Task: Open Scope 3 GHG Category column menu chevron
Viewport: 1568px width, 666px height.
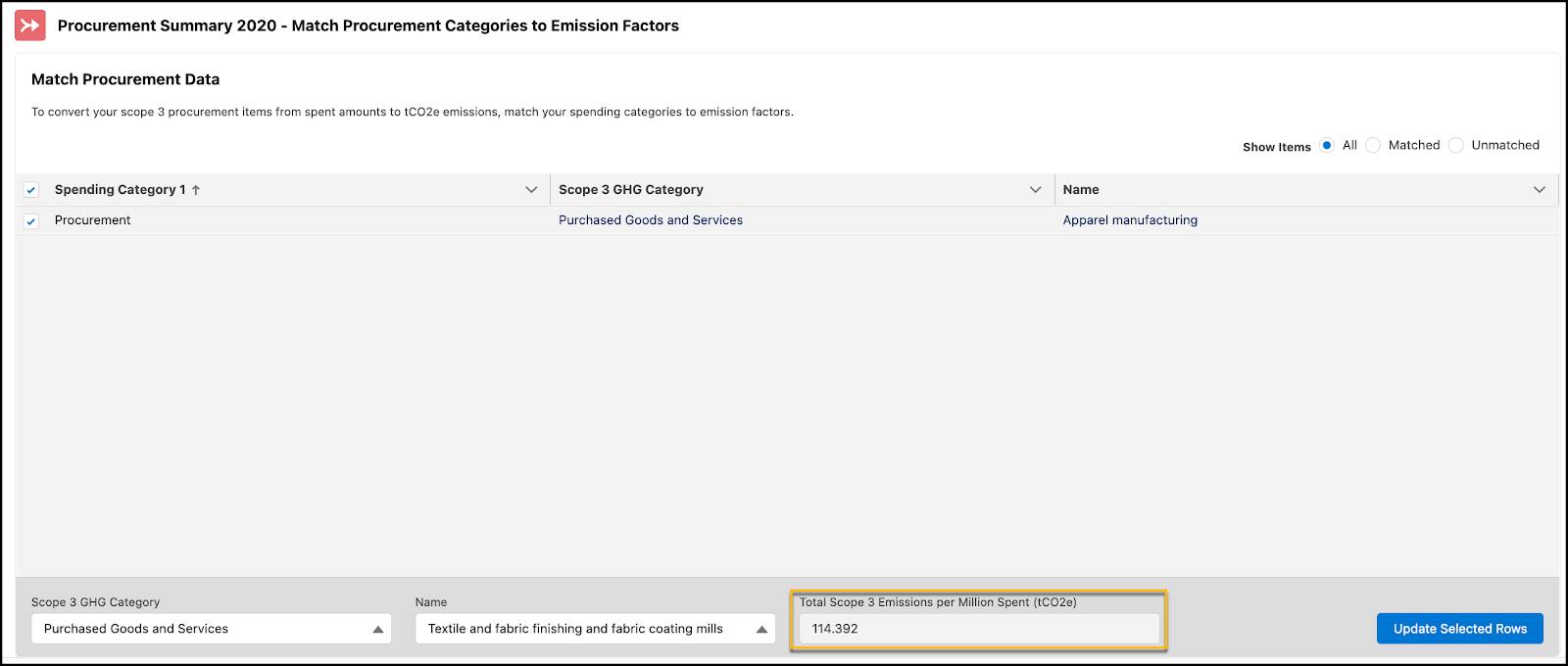Action: click(1035, 190)
